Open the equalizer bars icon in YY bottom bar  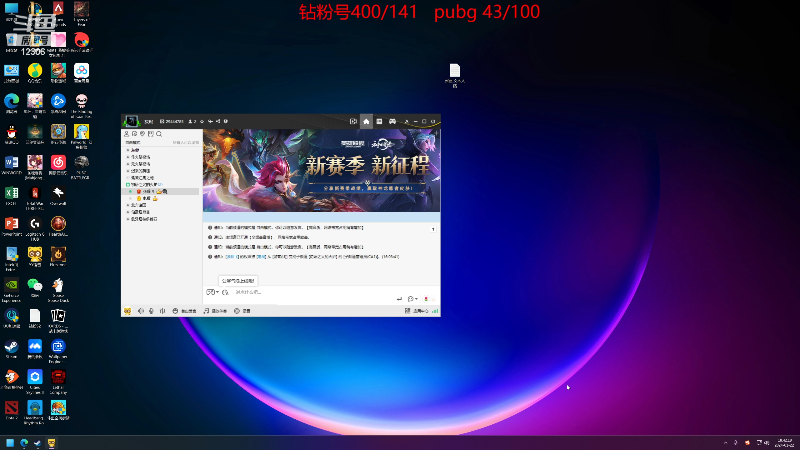pos(162,311)
